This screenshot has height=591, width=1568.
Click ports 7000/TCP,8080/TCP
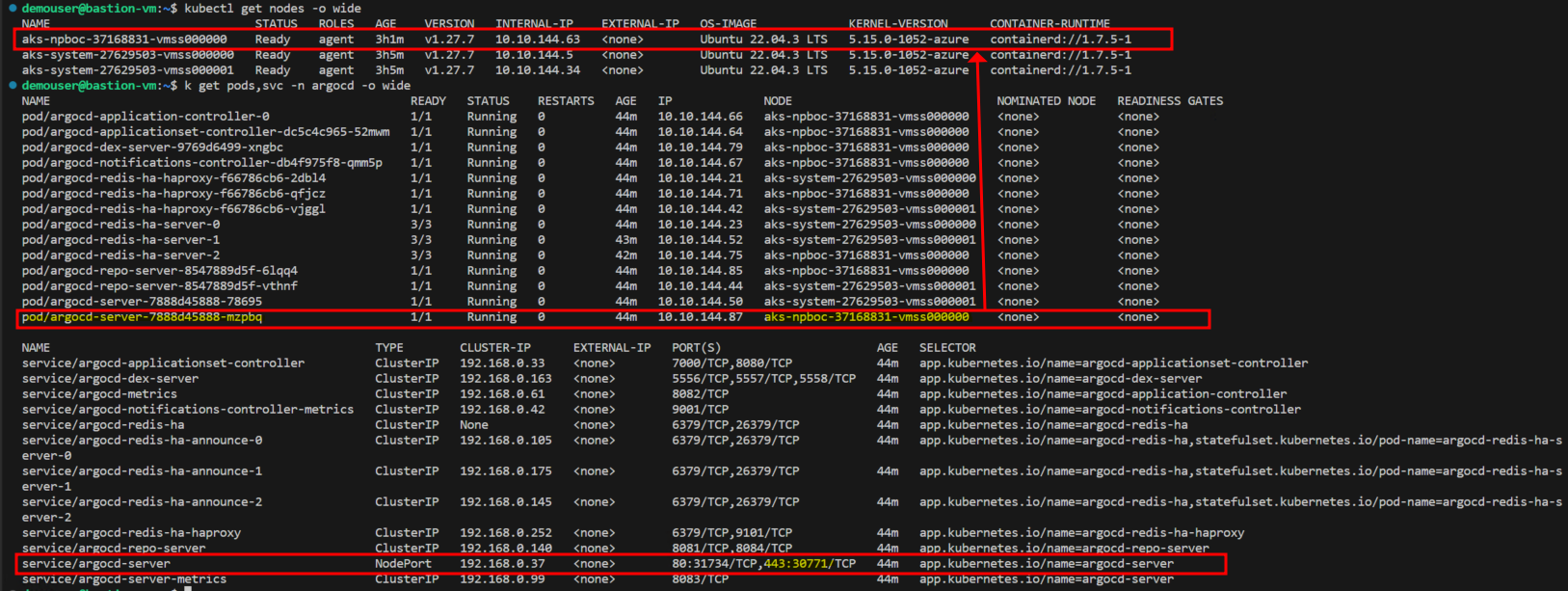tap(731, 363)
